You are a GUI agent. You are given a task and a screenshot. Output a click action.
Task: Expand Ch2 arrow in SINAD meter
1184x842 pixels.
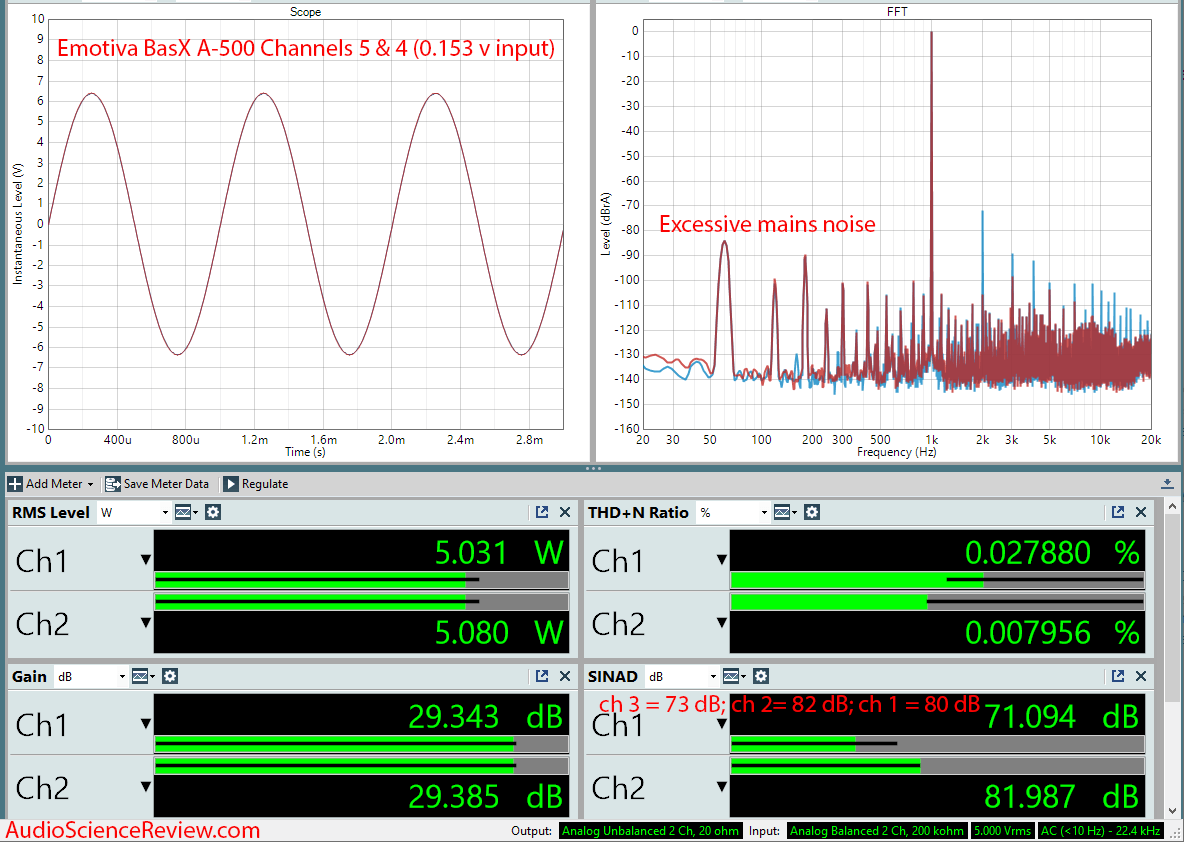click(722, 787)
